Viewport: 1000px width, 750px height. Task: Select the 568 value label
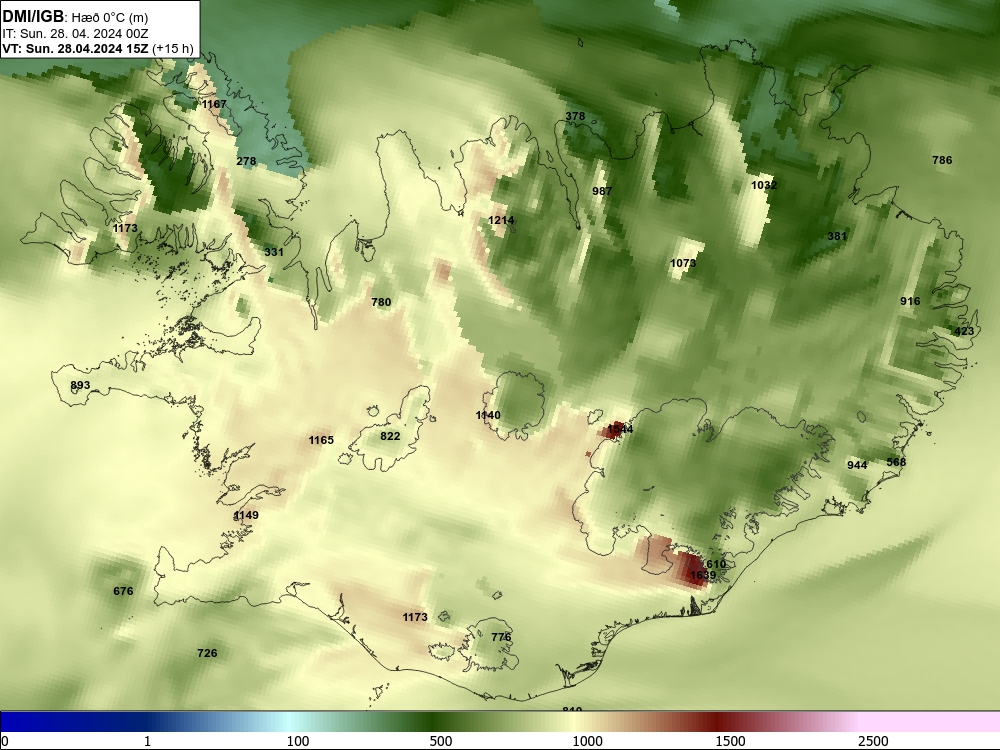[896, 462]
